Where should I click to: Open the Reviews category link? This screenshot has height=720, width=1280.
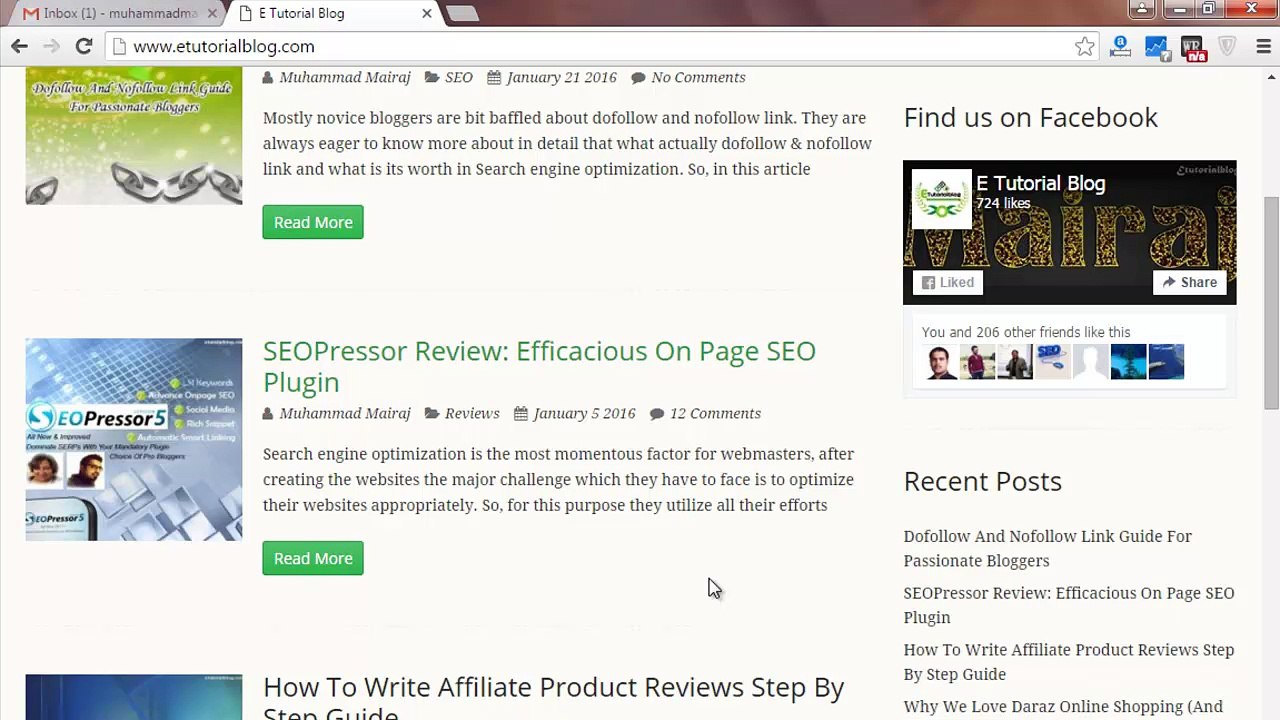pyautogui.click(x=472, y=413)
